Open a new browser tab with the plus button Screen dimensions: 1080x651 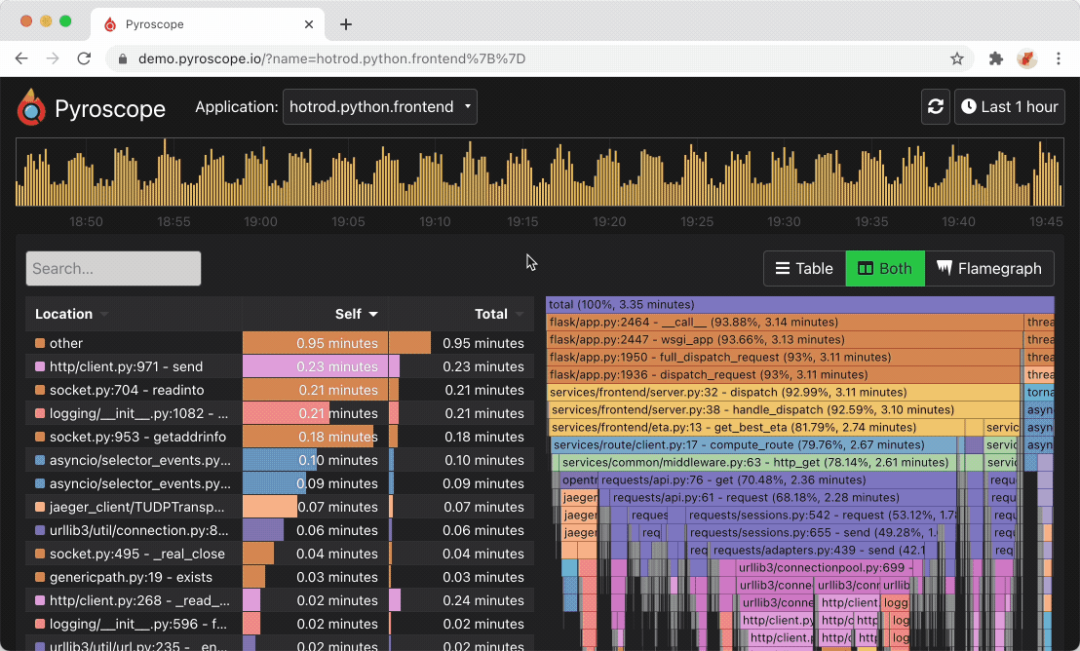tap(345, 24)
